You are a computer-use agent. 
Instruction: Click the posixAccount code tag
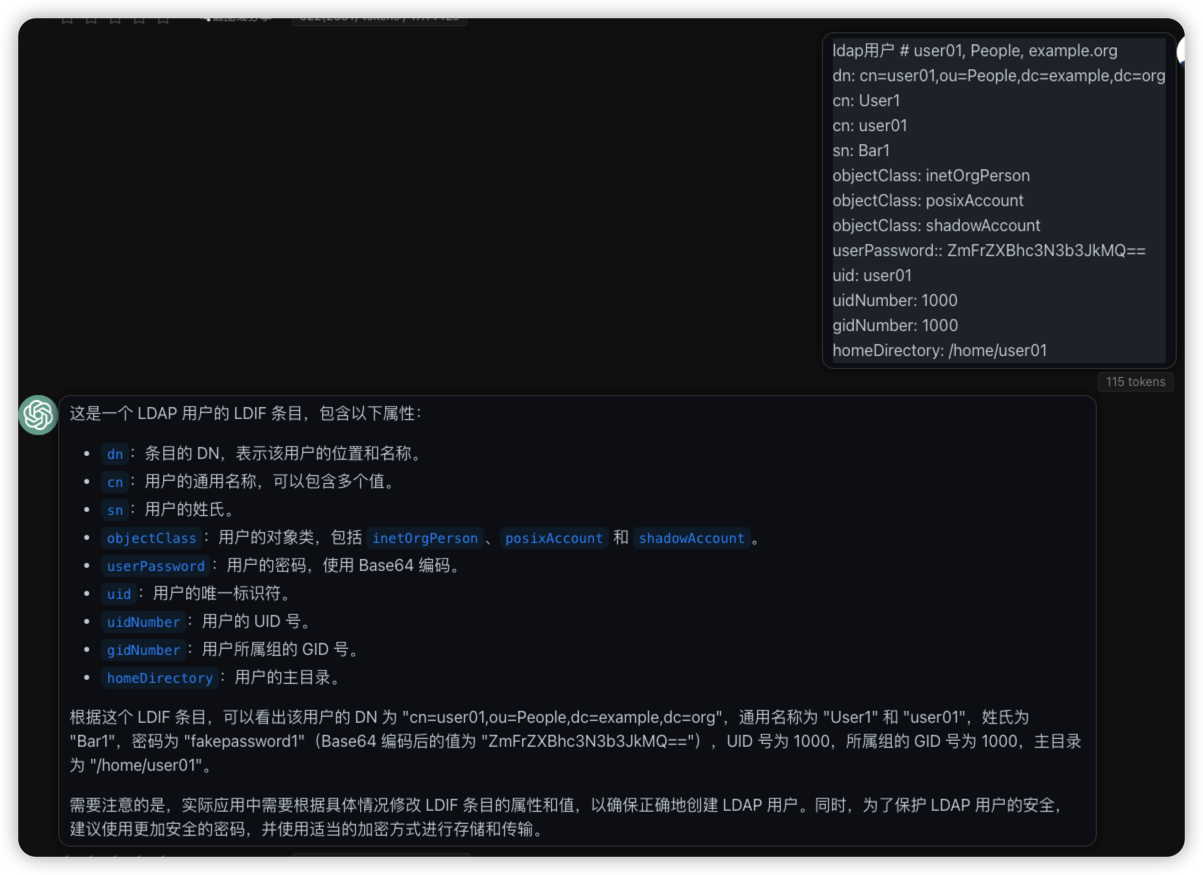pos(554,538)
